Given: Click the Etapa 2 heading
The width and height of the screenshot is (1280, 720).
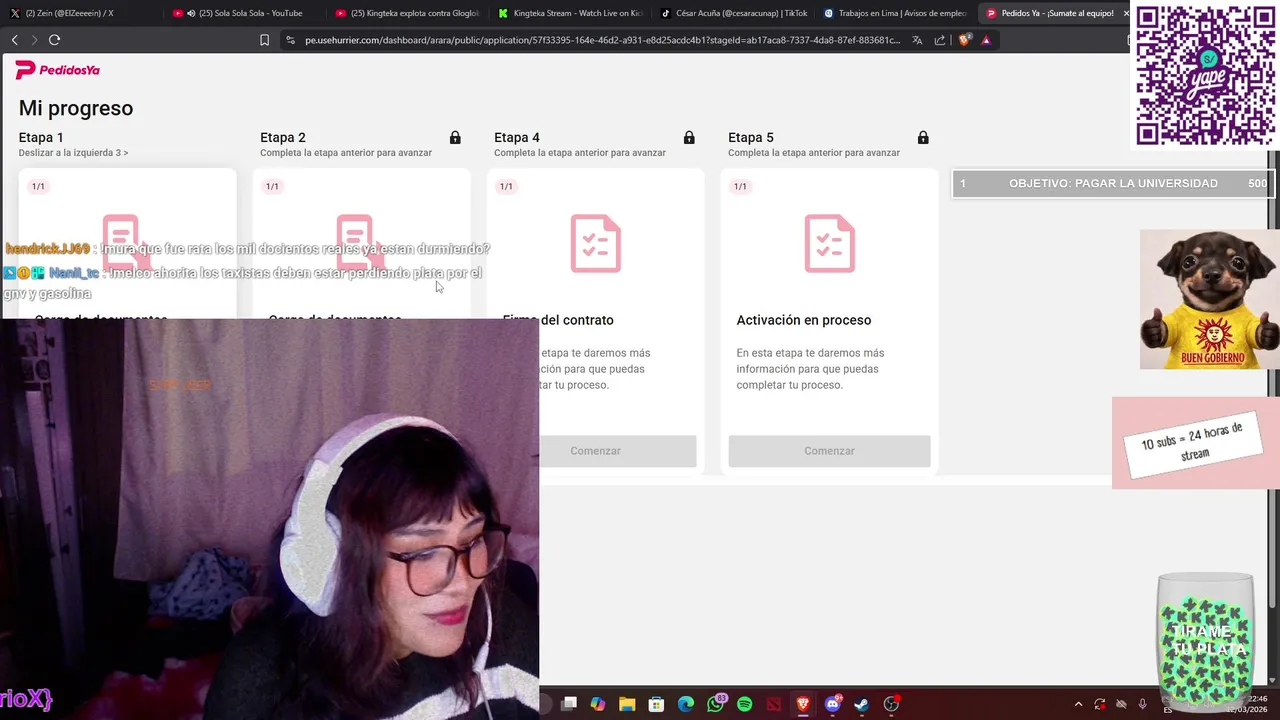Looking at the screenshot, I should coord(283,138).
